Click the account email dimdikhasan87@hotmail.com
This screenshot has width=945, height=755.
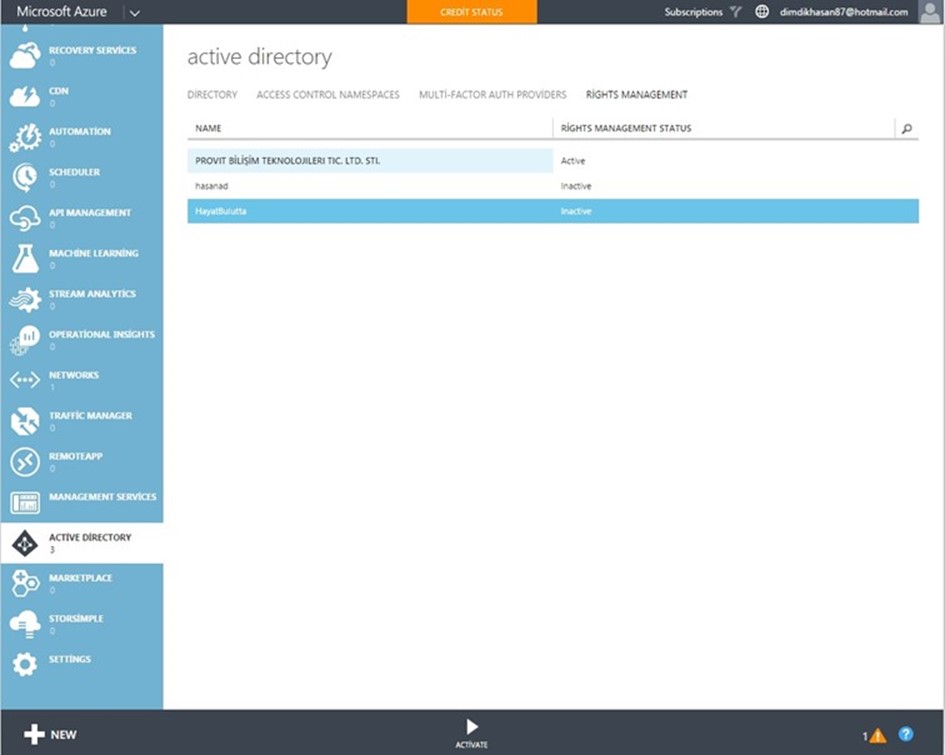coord(844,12)
